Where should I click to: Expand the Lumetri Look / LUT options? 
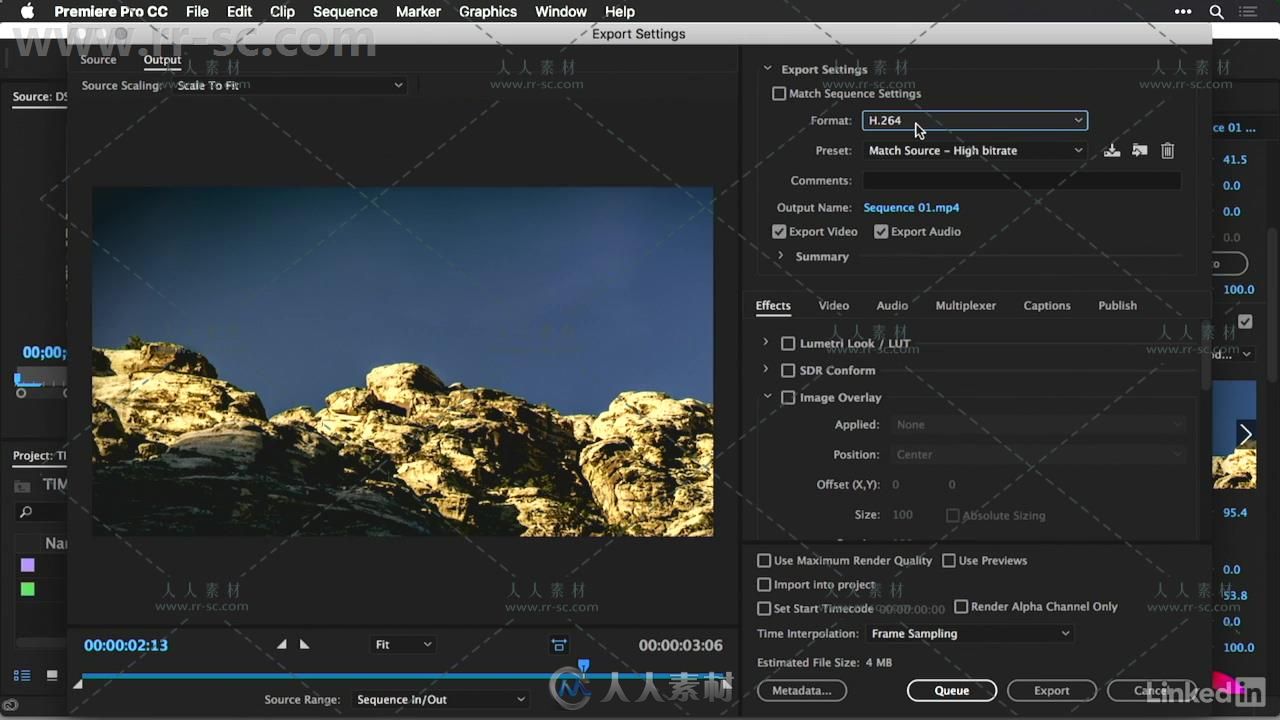coord(766,342)
